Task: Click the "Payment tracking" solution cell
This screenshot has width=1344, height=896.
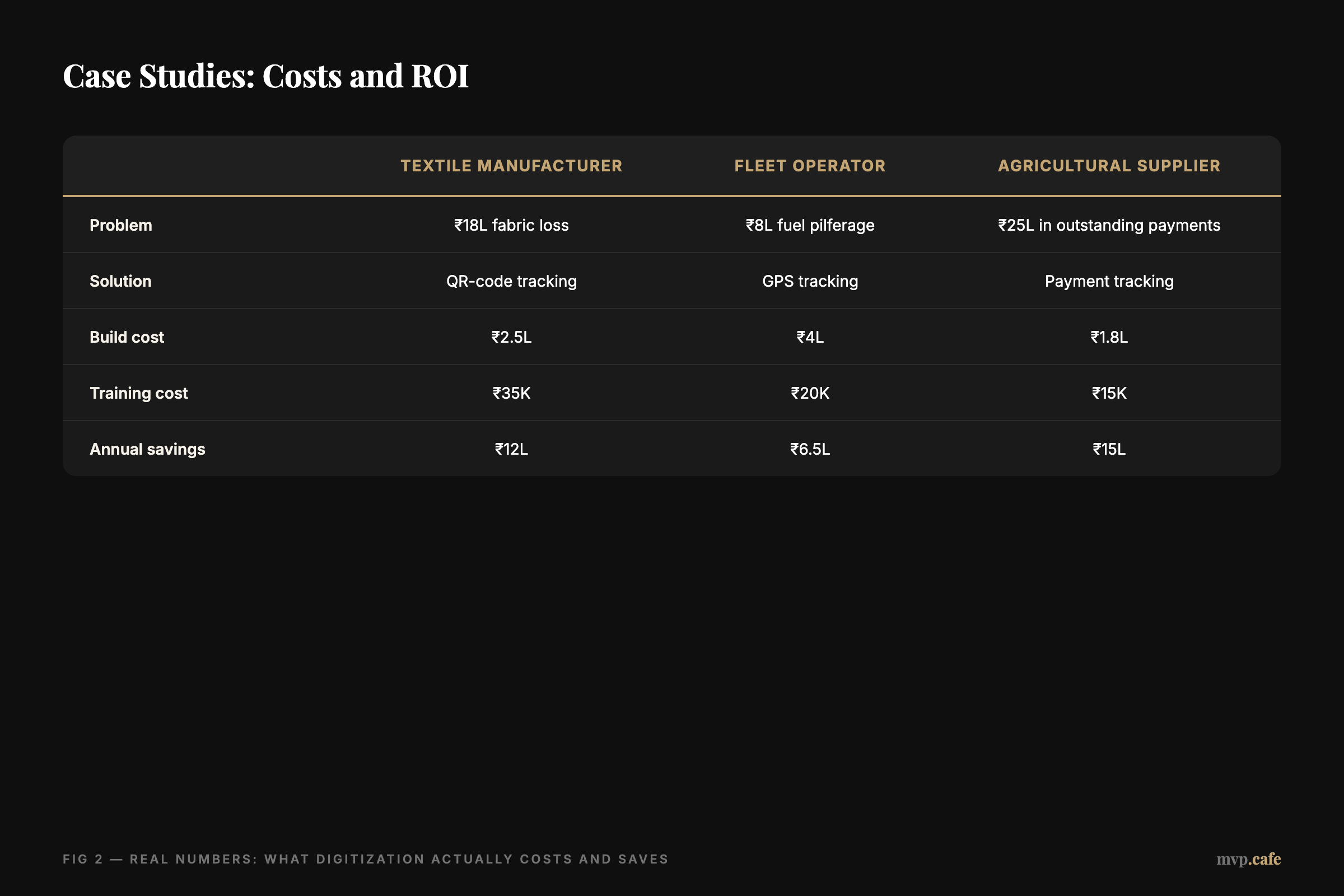Action: point(1109,281)
